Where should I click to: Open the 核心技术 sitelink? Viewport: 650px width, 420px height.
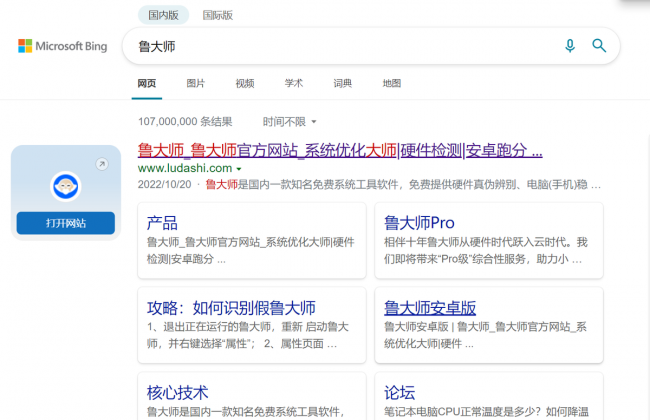coord(177,393)
